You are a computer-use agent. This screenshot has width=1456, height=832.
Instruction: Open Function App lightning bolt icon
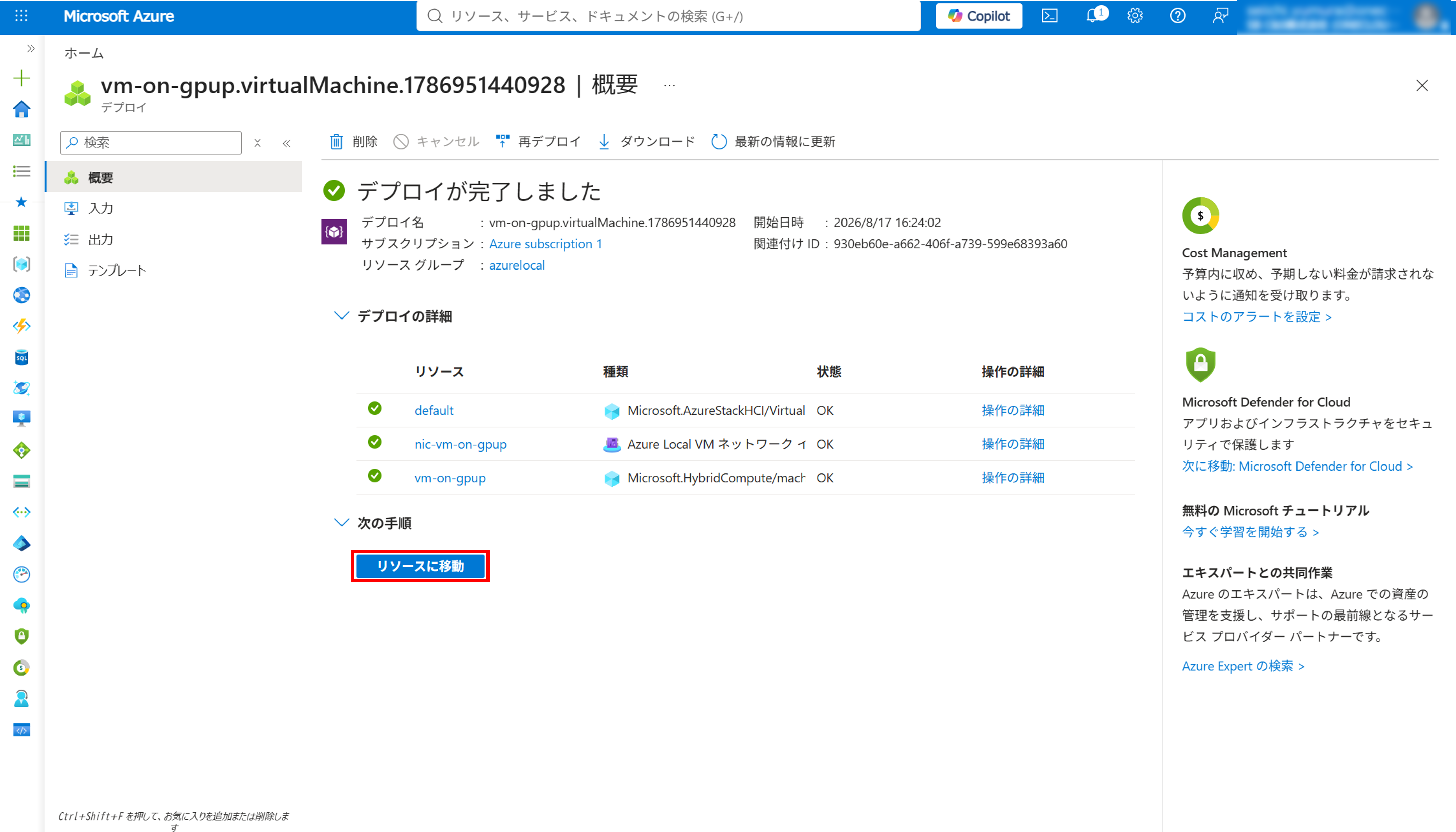click(21, 326)
